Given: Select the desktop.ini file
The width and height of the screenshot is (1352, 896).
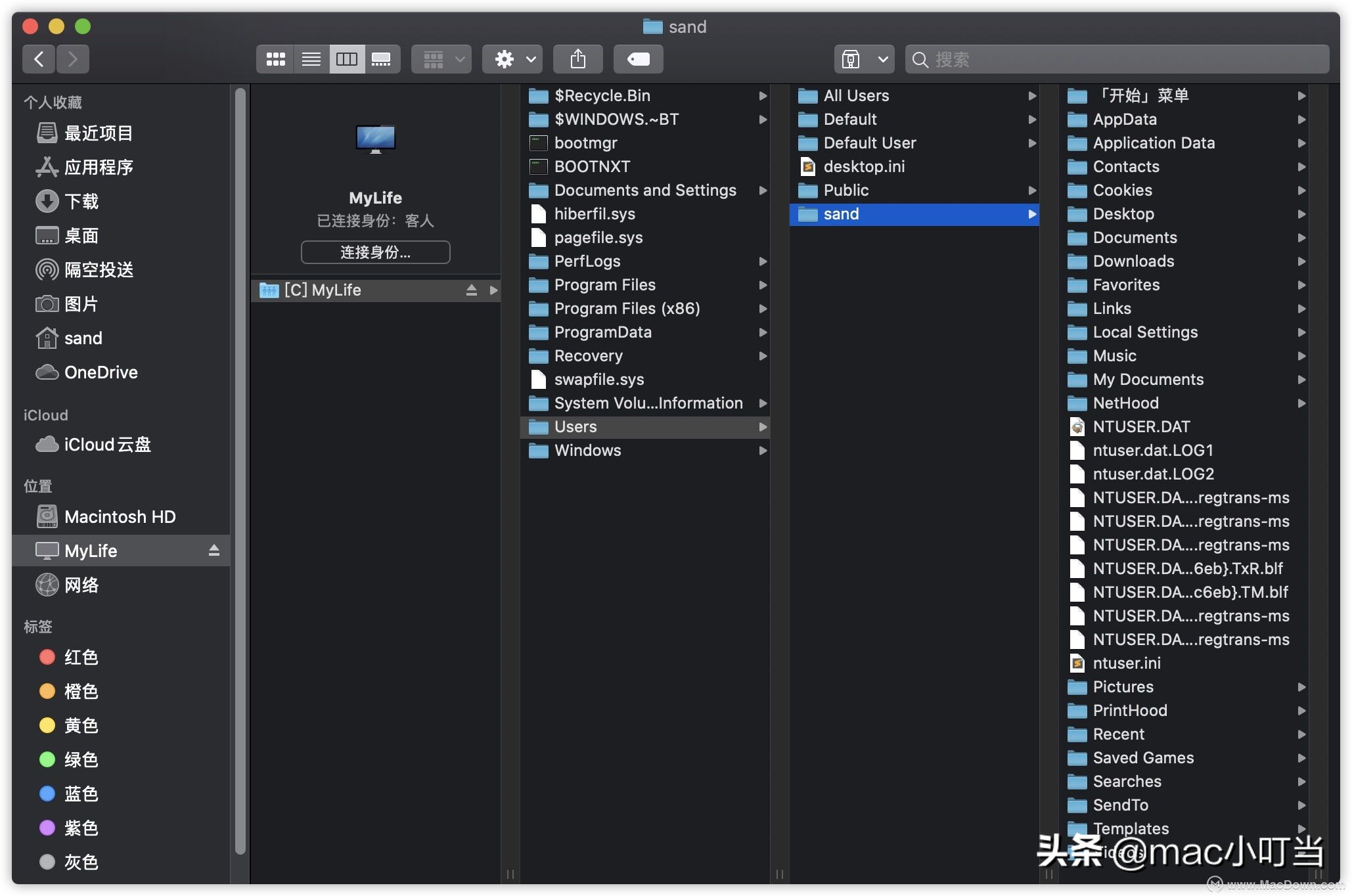Looking at the screenshot, I should (x=914, y=167).
